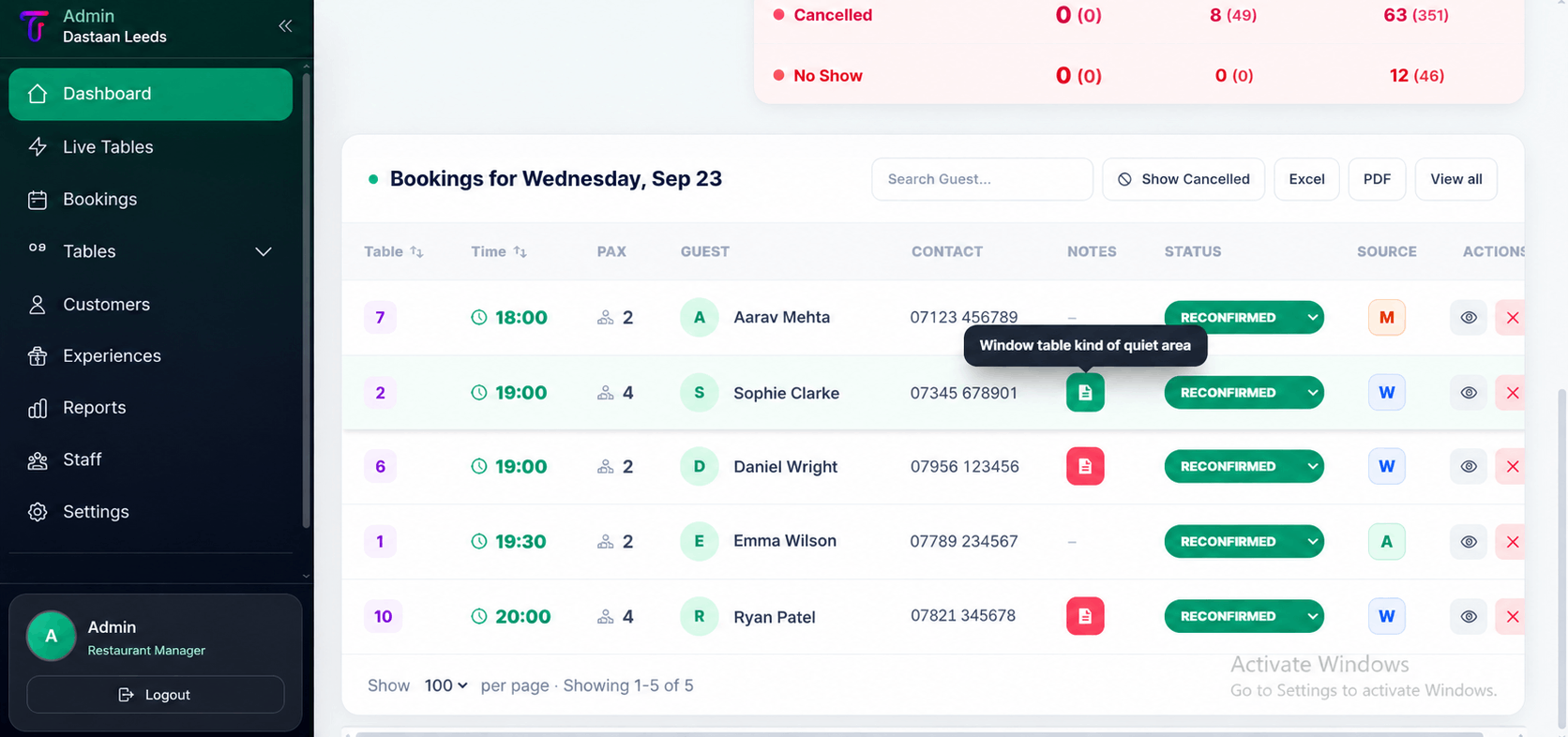Open status dropdown for Emma Wilson
1568x737 pixels.
(x=1244, y=541)
